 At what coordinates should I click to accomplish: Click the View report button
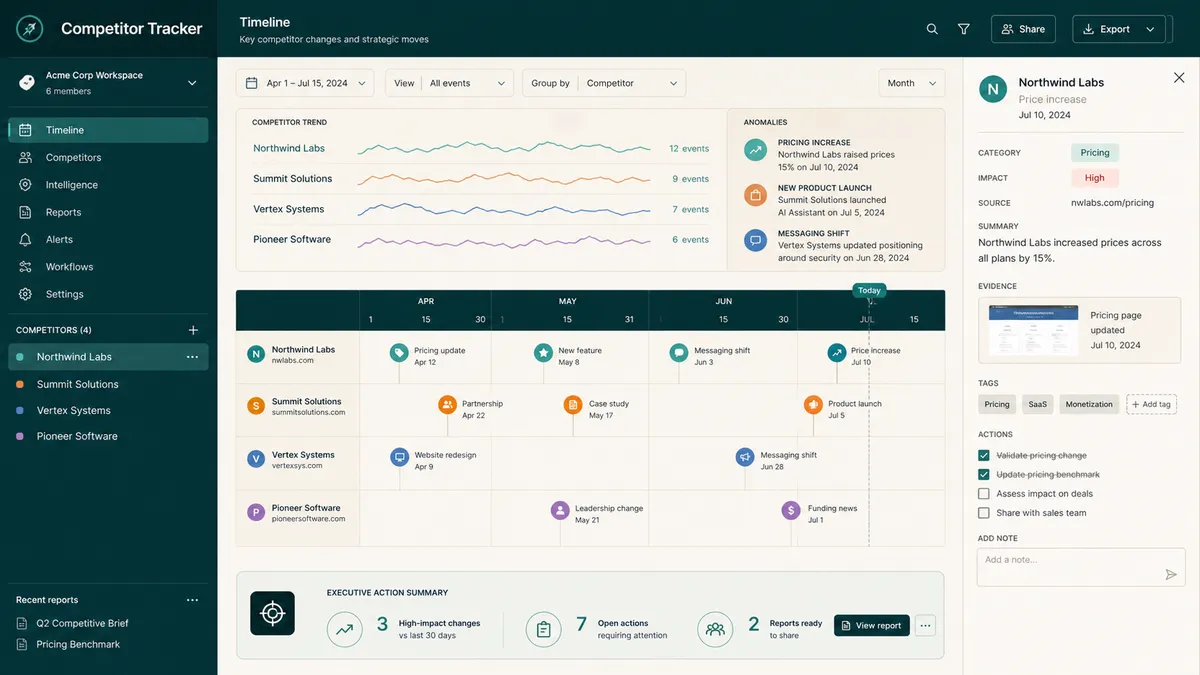pos(871,626)
